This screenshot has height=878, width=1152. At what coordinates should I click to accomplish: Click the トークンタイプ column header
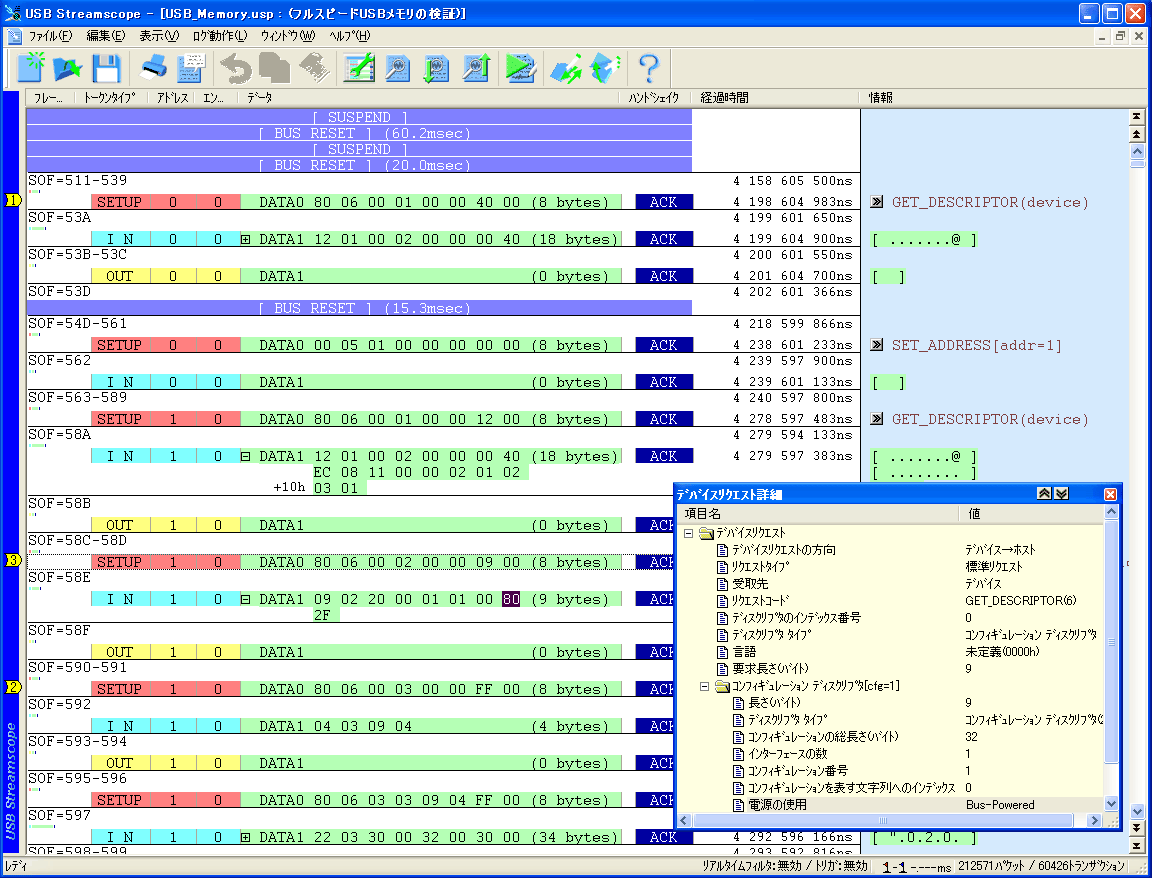pyautogui.click(x=111, y=97)
